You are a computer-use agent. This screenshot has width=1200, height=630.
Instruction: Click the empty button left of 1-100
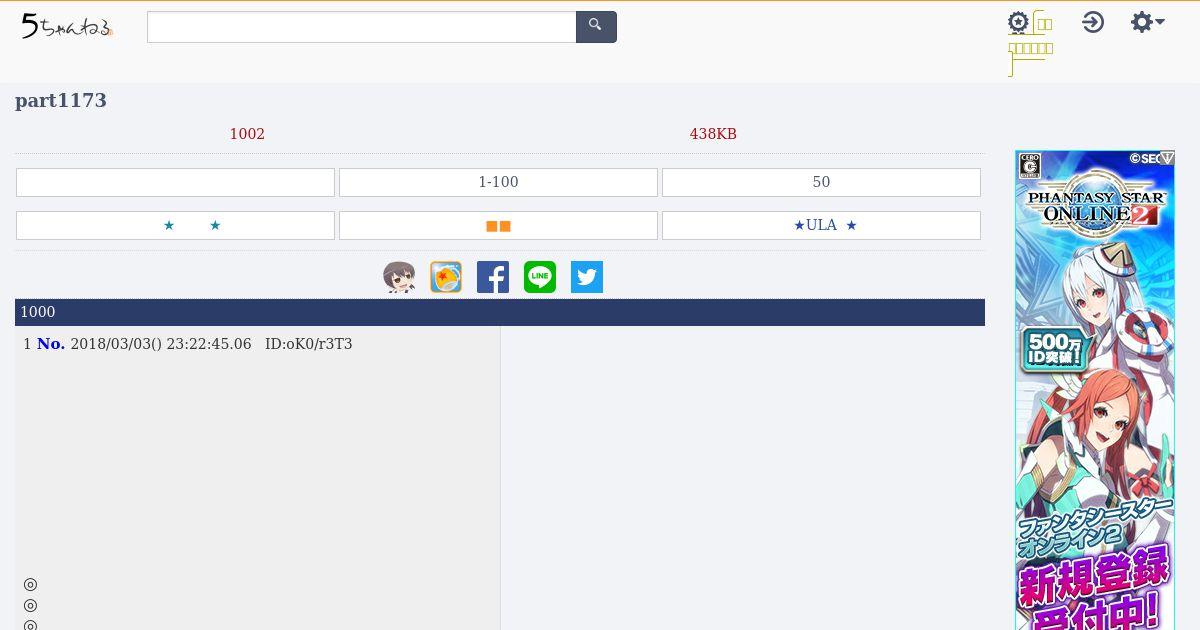(x=175, y=182)
